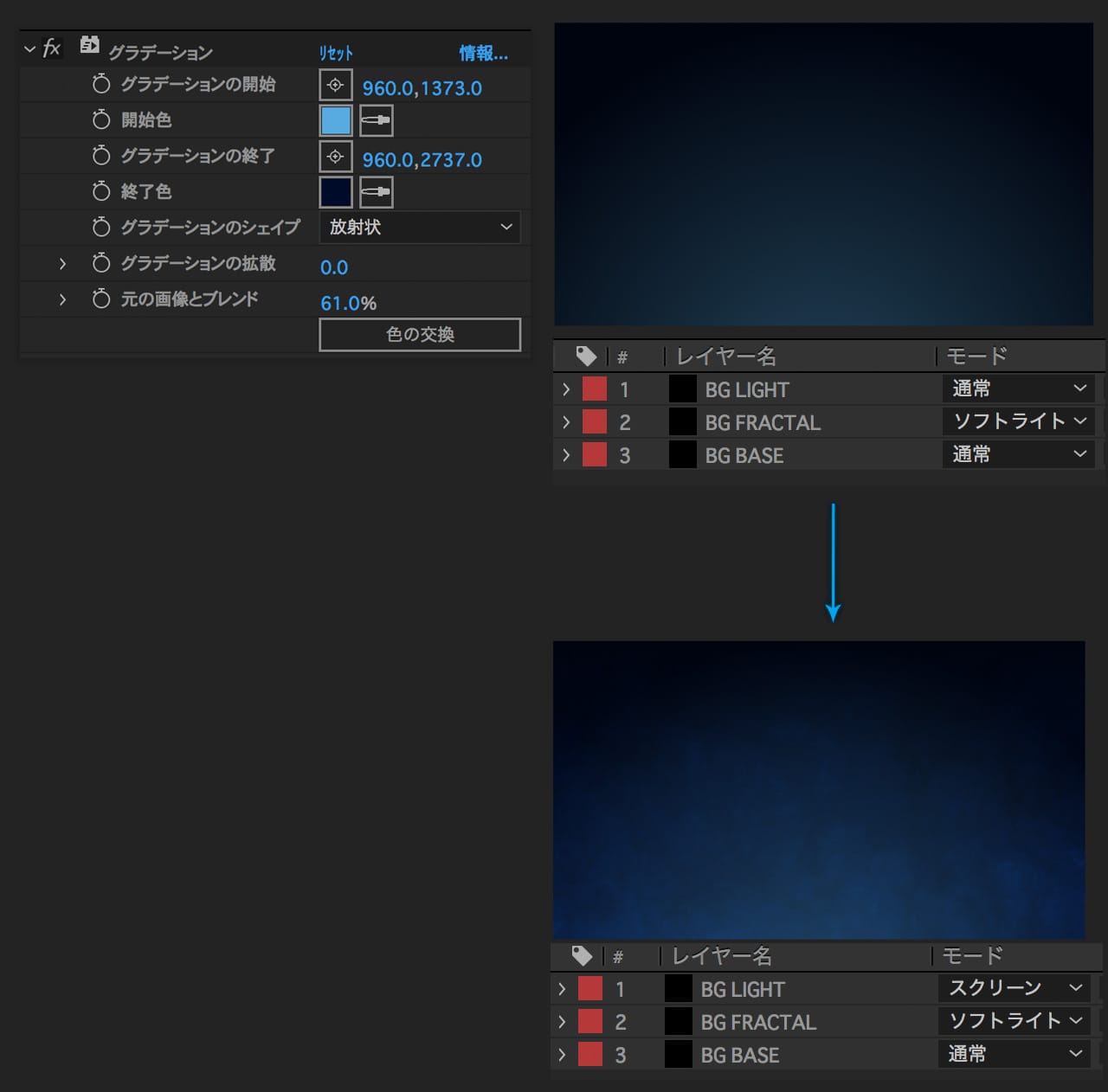Viewport: 1108px width, 1092px height.
Task: Click the 色の交換 swap colors button
Action: (x=420, y=335)
